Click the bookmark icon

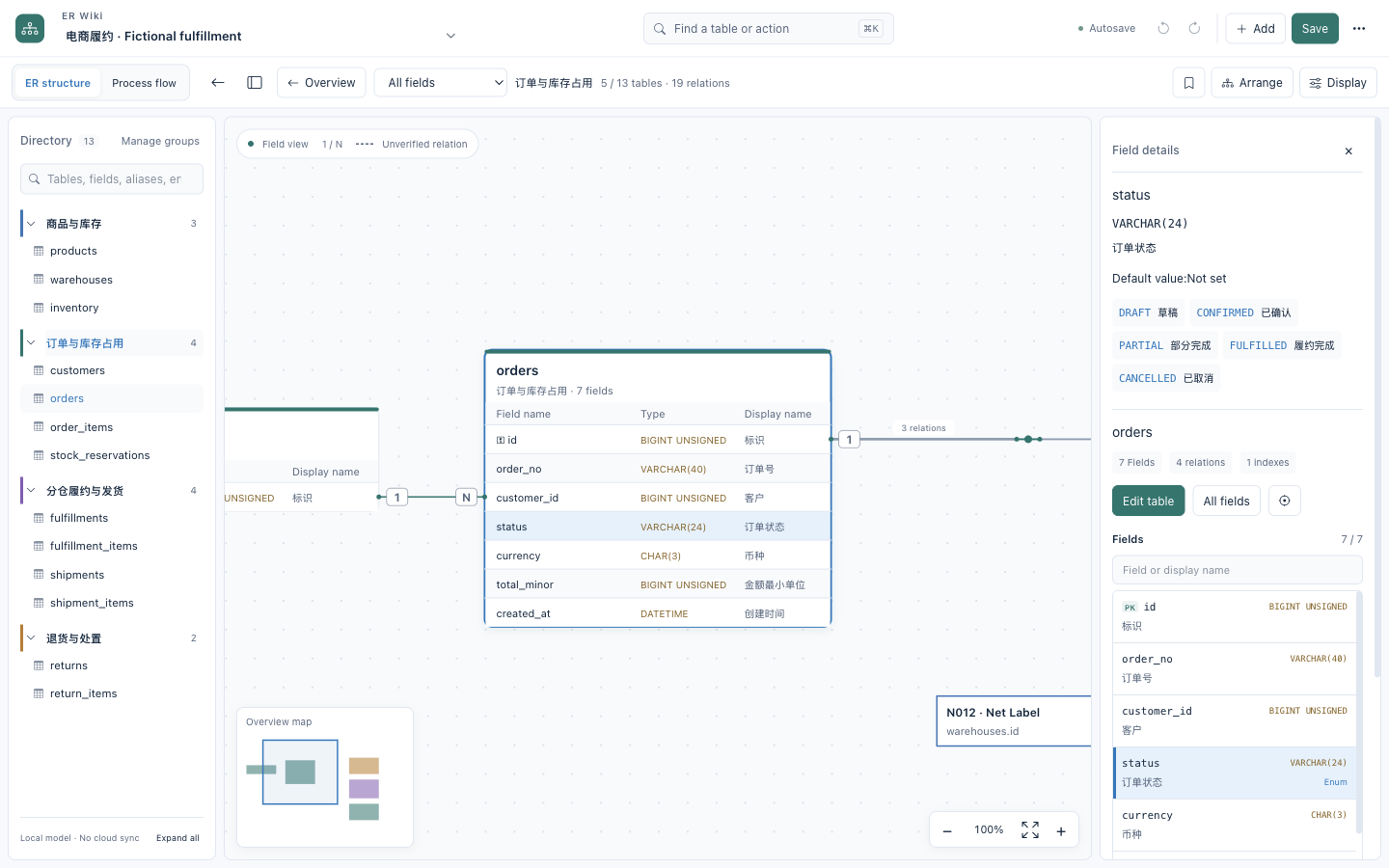click(1188, 83)
